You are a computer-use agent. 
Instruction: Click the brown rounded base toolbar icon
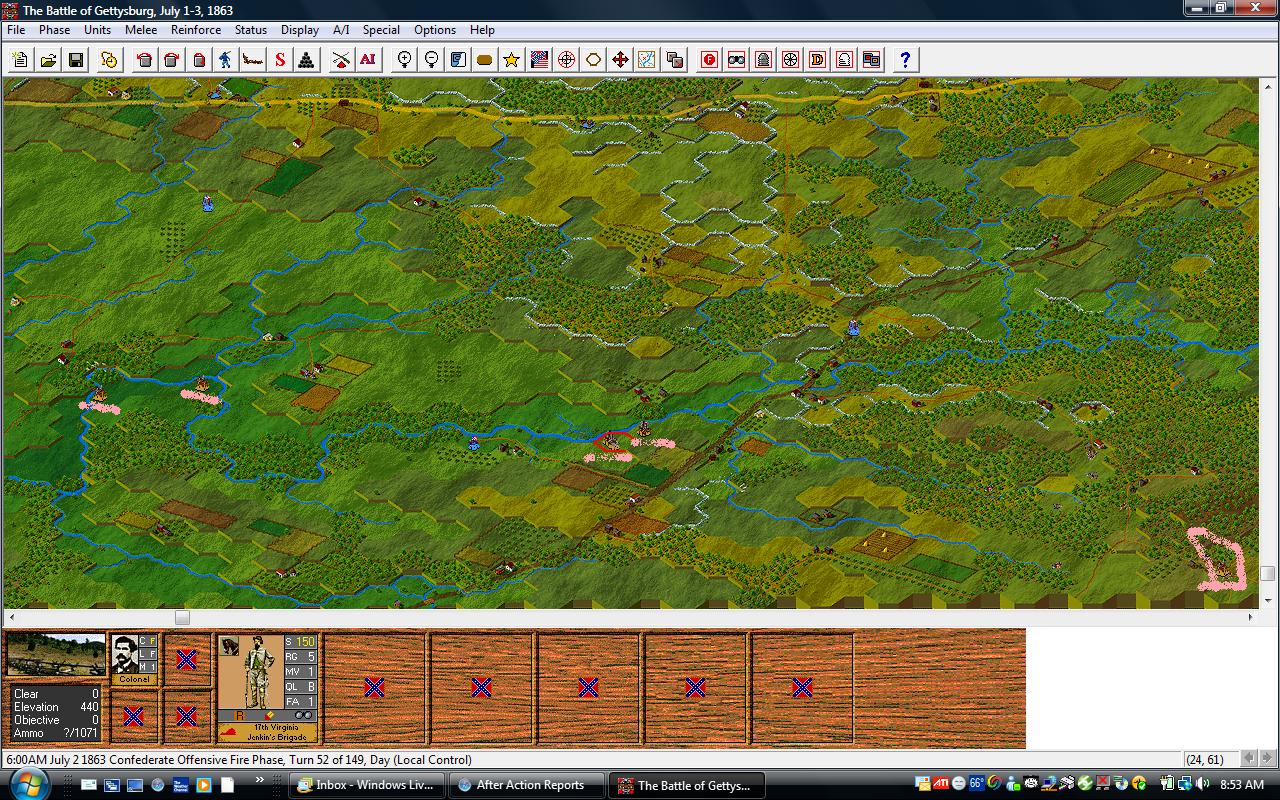(485, 60)
